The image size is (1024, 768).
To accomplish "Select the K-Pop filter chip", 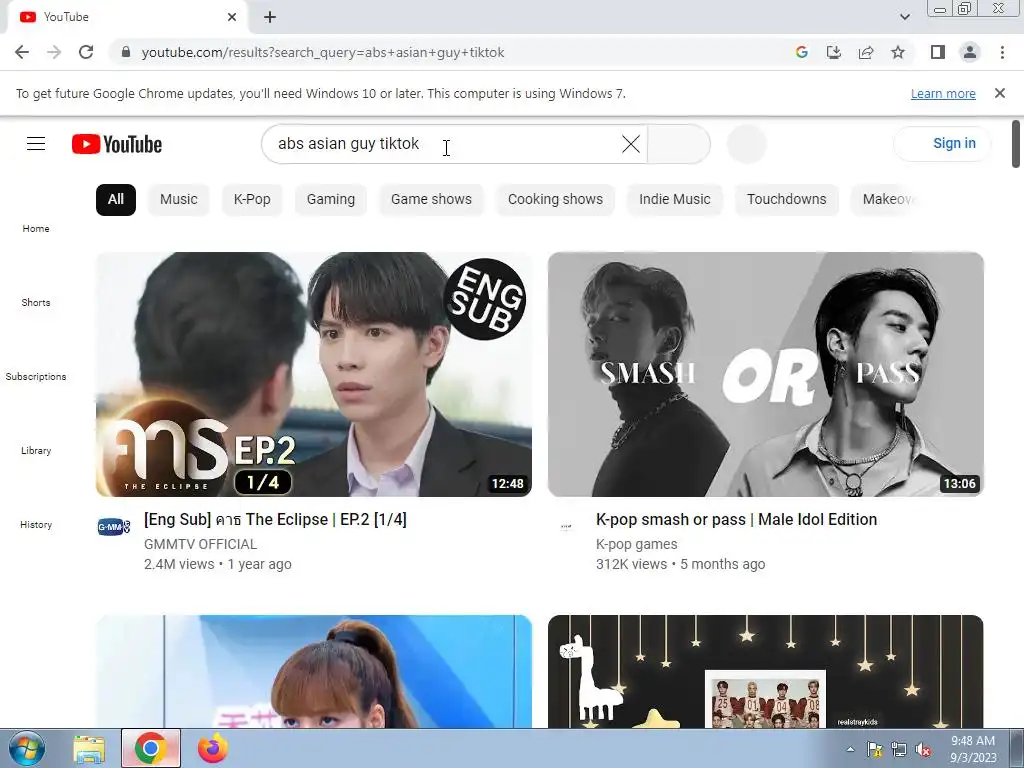I will point(252,199).
